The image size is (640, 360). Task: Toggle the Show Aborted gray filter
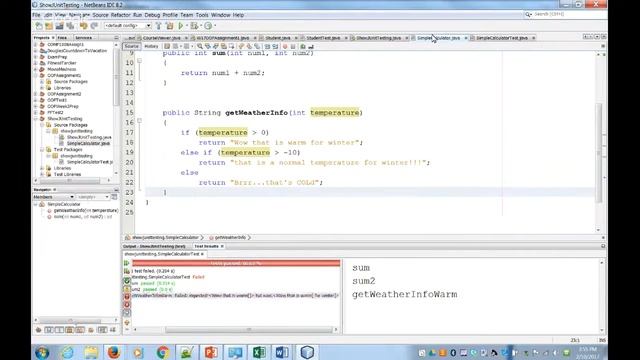(127, 313)
